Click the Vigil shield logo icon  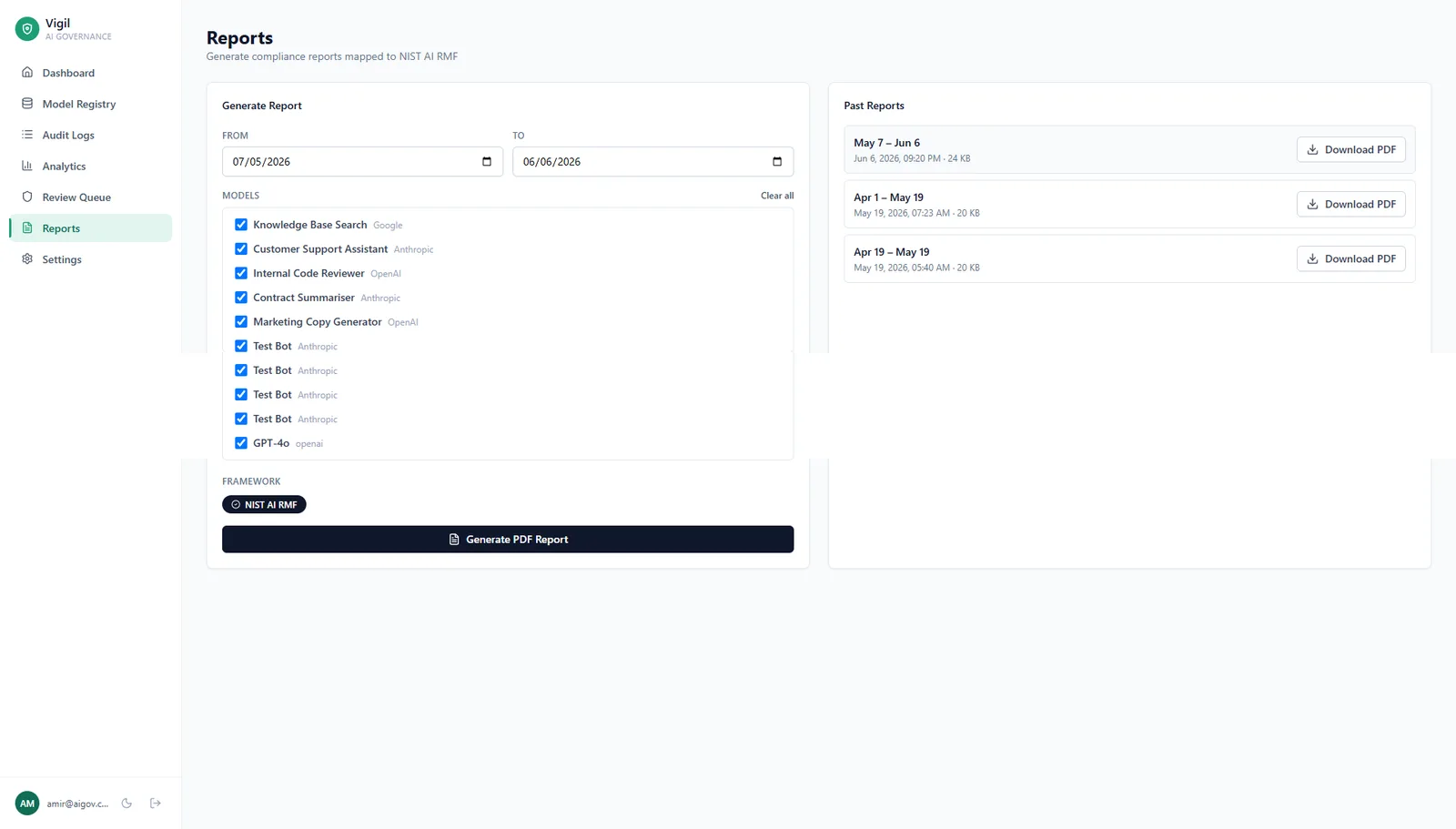27,29
